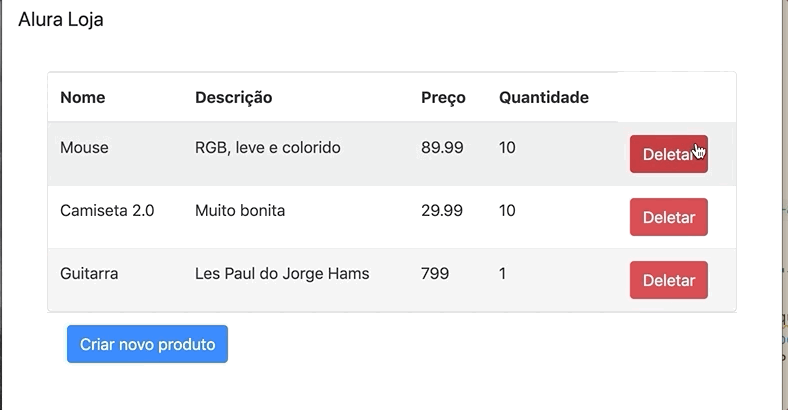Select the 799 price cell
Viewport: 788px width, 410px height.
(x=435, y=274)
